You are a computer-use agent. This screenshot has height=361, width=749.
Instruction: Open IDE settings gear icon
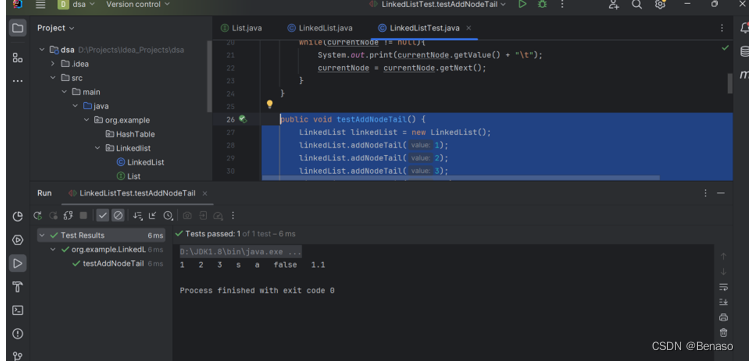pos(660,4)
